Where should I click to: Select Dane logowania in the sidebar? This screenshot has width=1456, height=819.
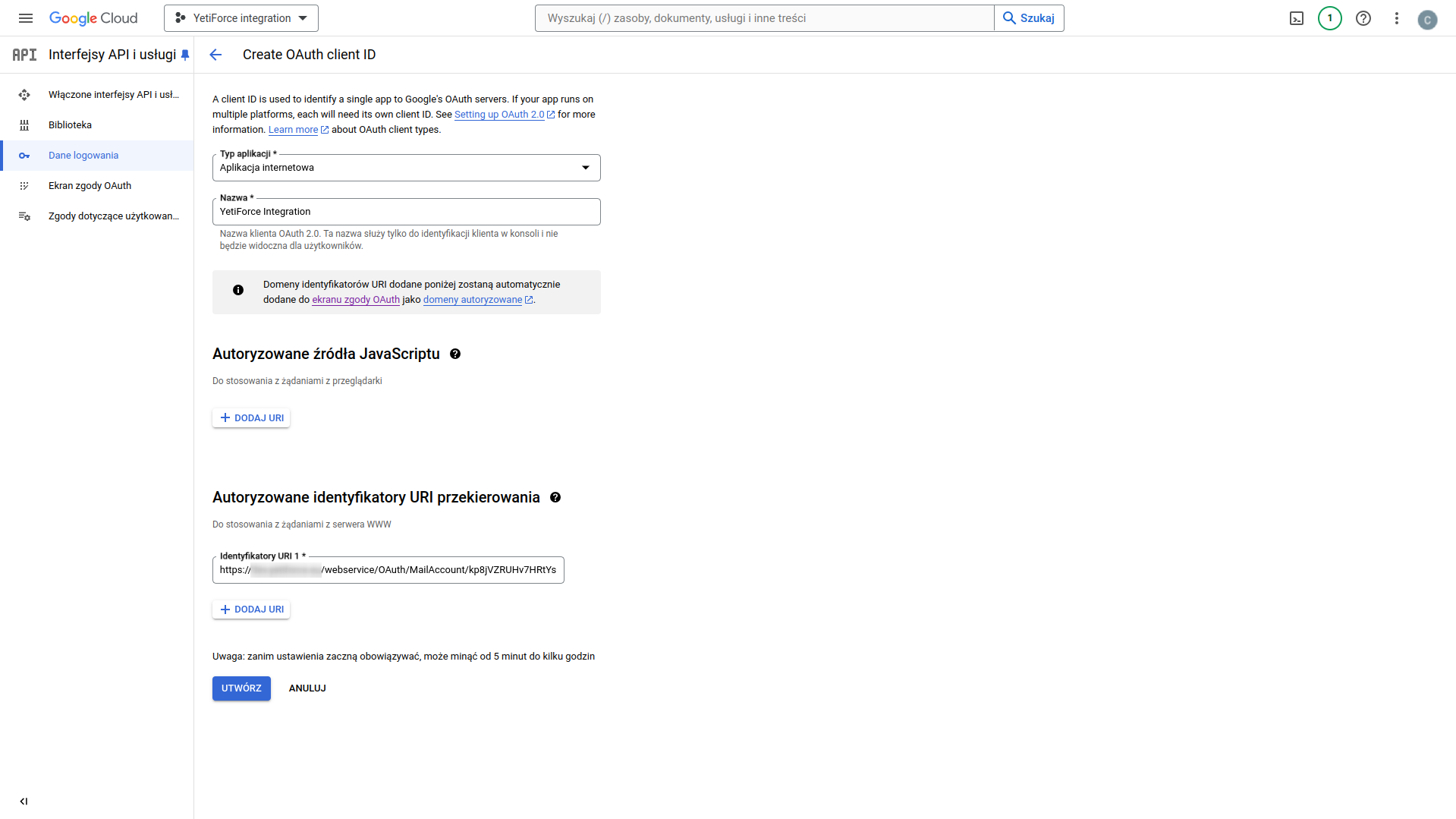click(97, 156)
